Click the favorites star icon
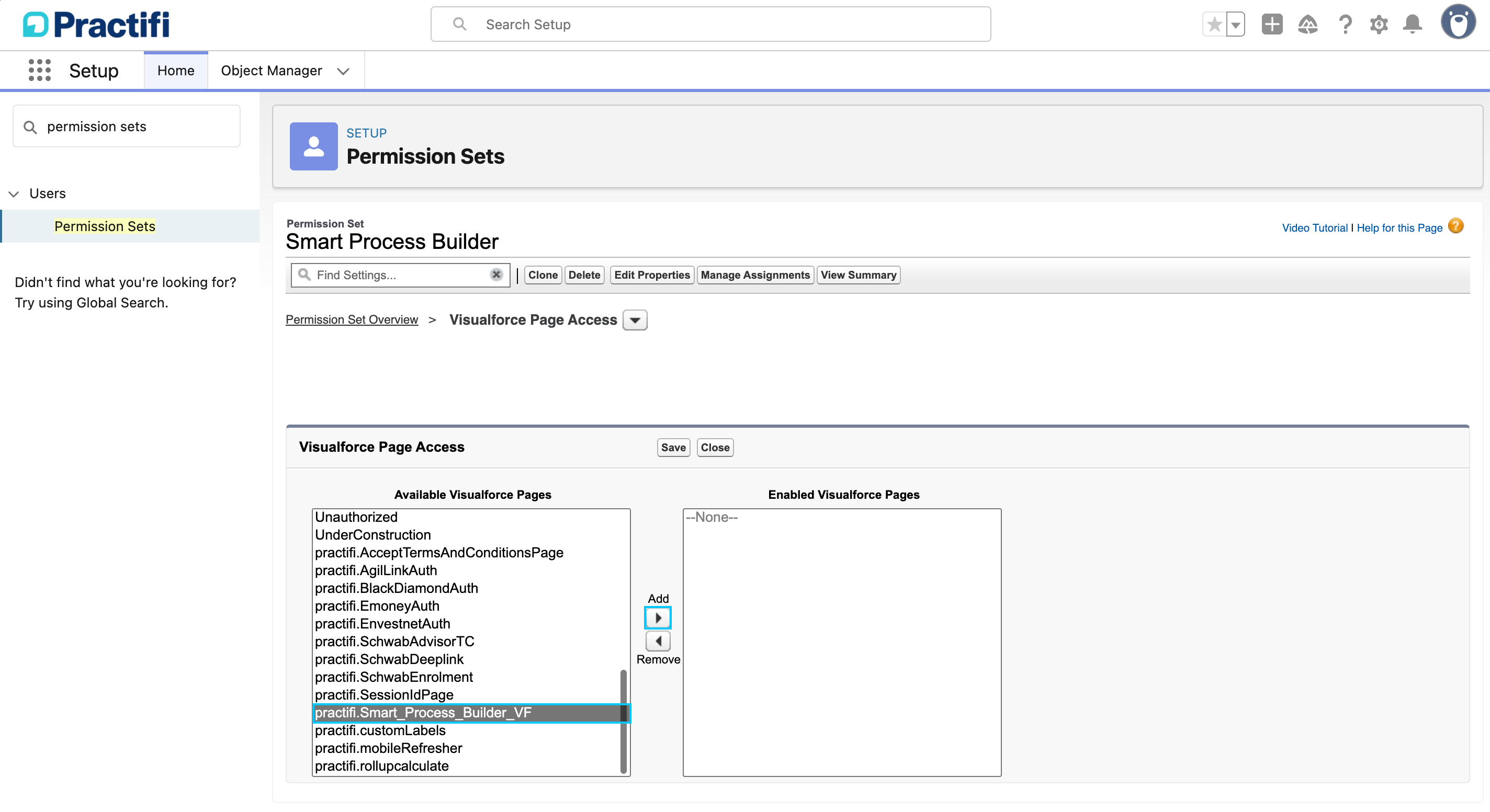Image resolution: width=1490 pixels, height=812 pixels. click(1214, 24)
